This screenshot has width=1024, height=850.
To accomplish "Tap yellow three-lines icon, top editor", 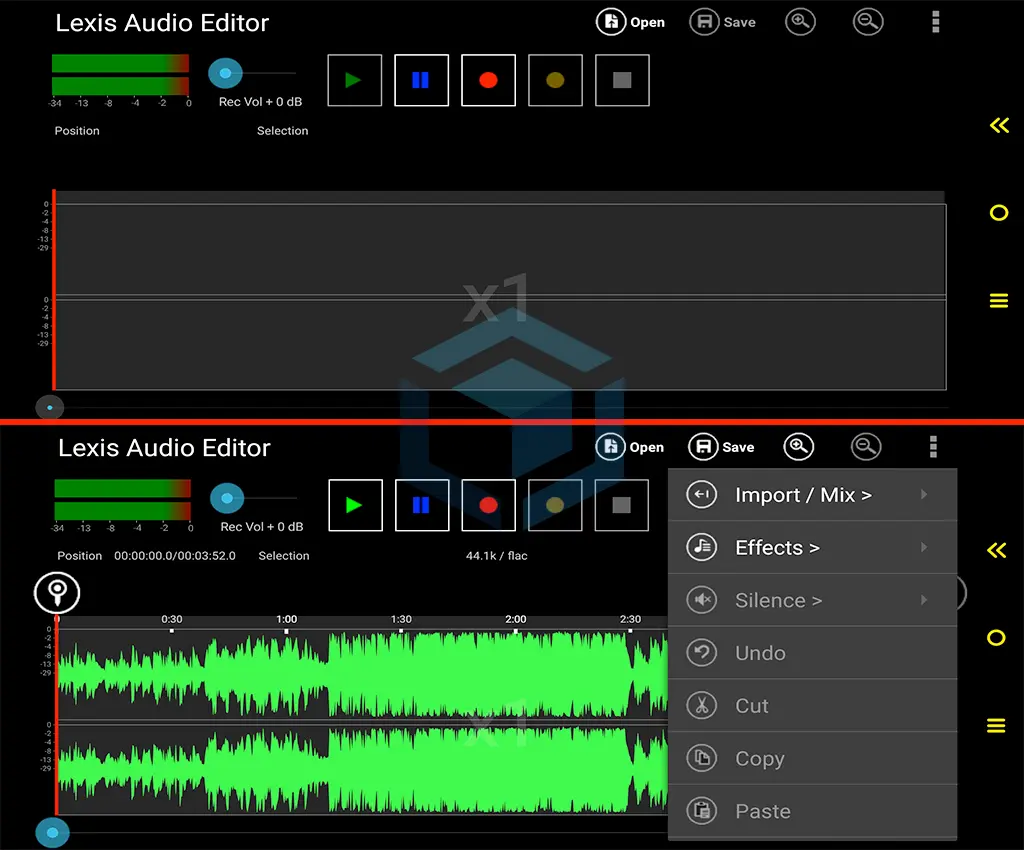I will [999, 301].
